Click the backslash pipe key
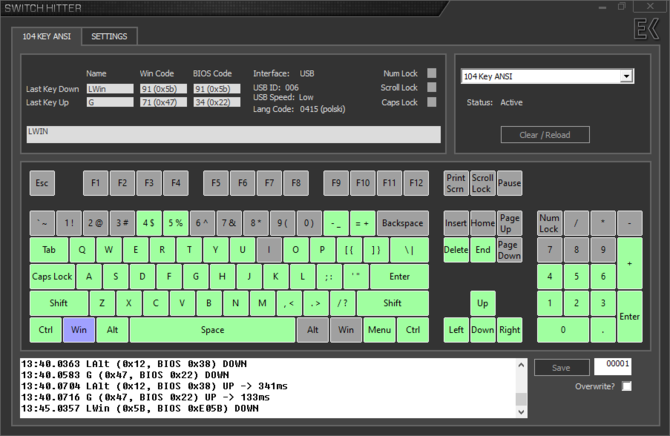Viewport: 670px width, 436px height. (409, 250)
